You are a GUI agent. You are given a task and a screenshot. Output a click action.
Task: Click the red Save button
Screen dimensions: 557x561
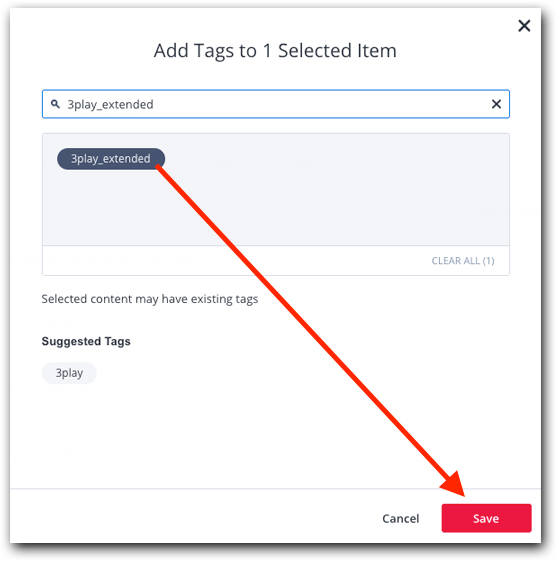486,518
